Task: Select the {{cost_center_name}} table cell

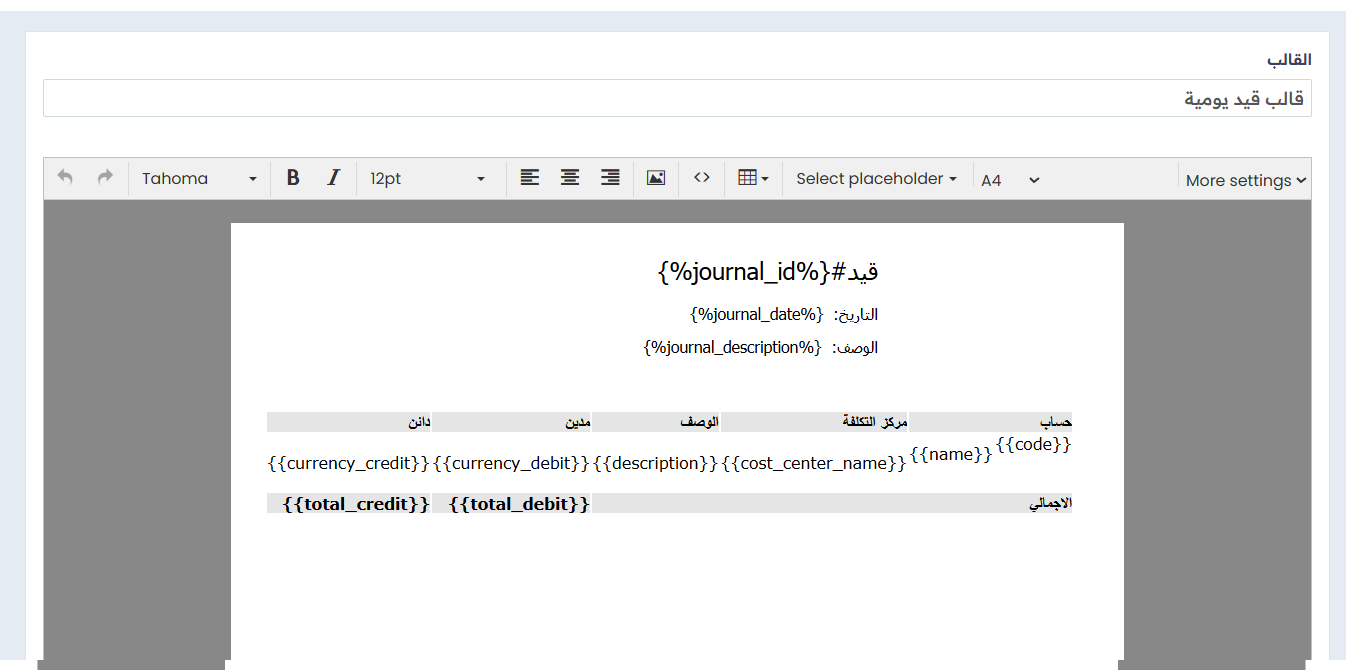Action: tap(813, 463)
